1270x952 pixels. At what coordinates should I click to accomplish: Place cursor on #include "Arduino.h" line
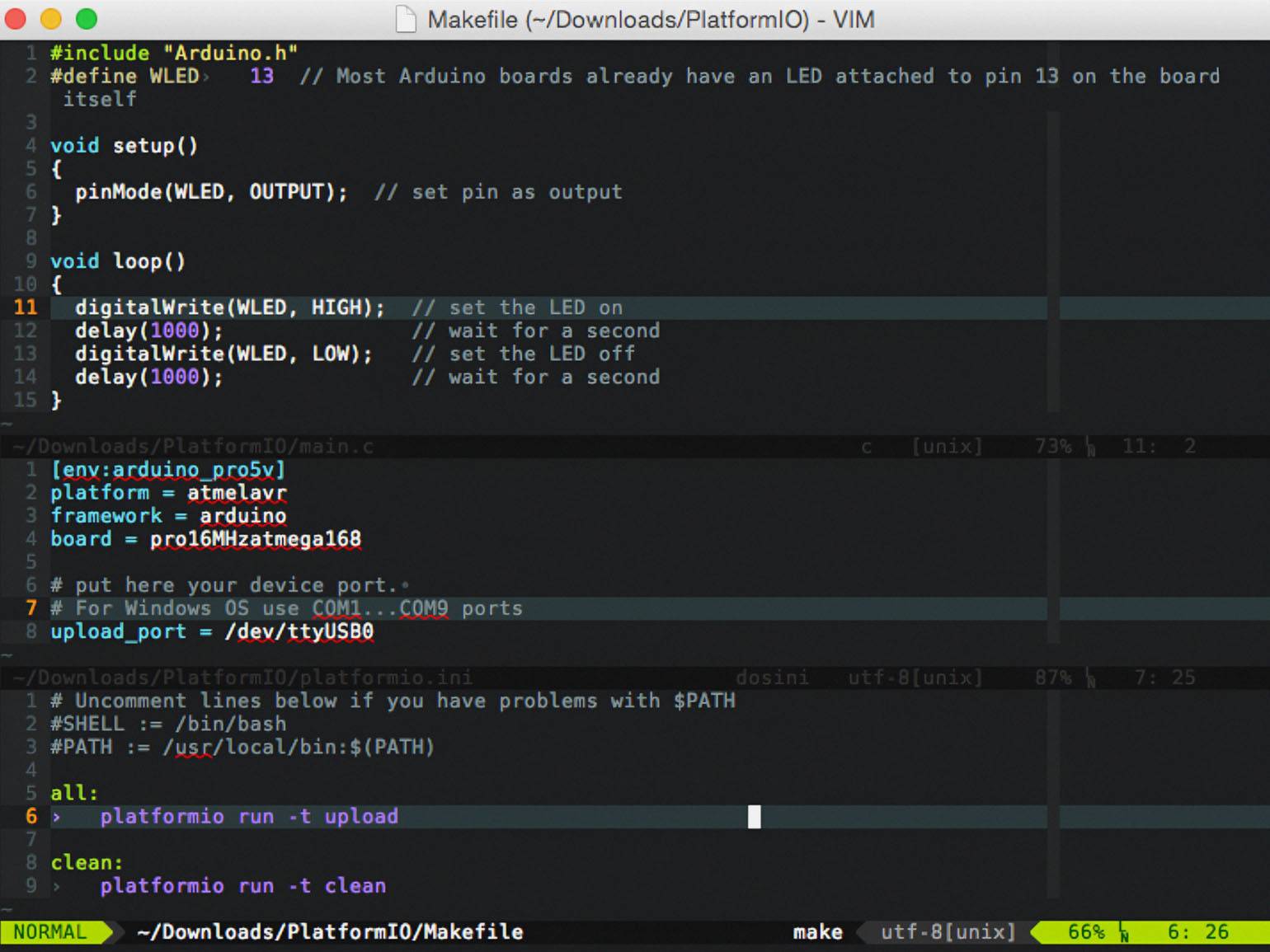click(174, 53)
